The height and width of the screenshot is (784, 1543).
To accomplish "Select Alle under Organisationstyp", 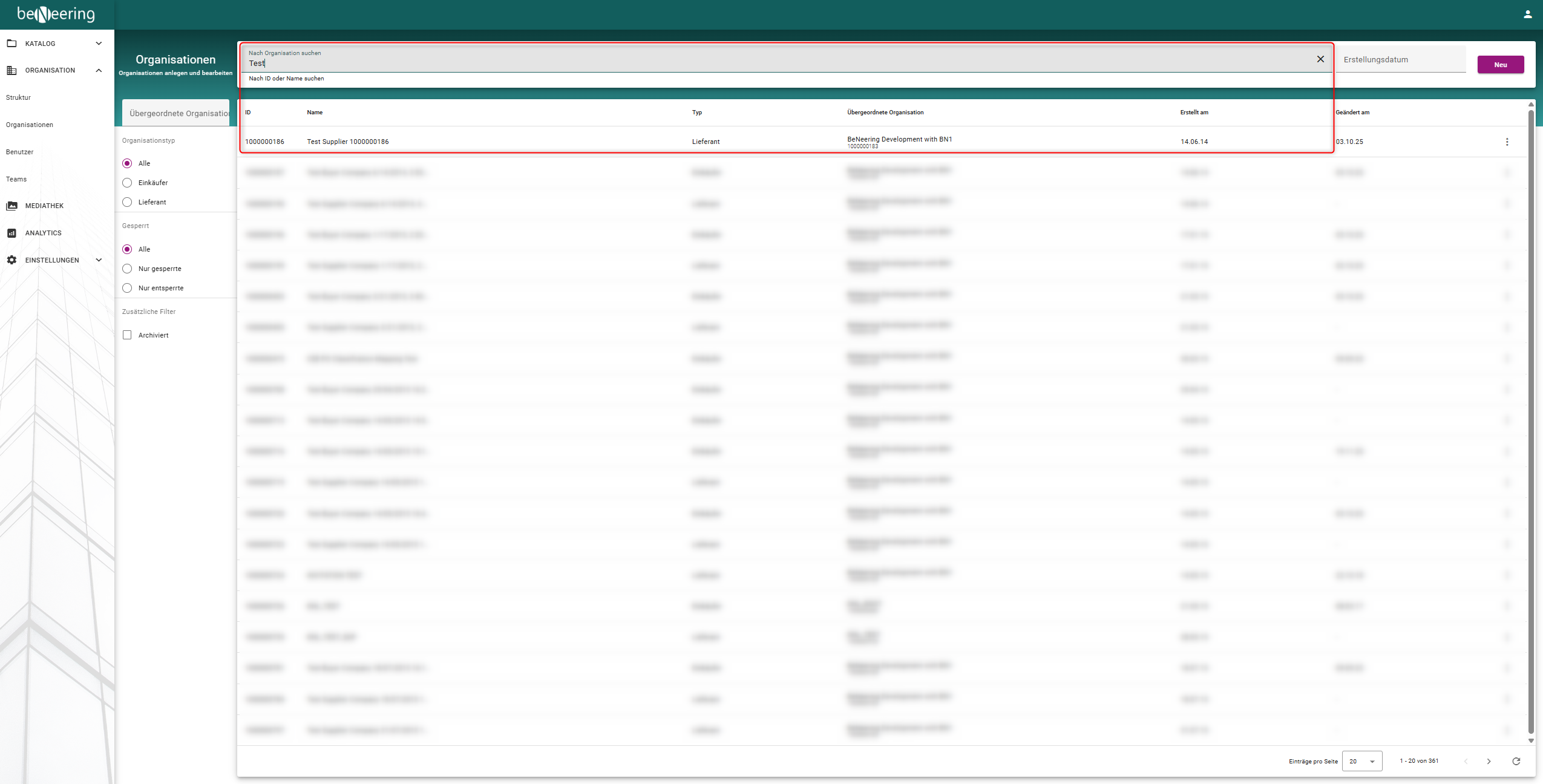I will (127, 163).
